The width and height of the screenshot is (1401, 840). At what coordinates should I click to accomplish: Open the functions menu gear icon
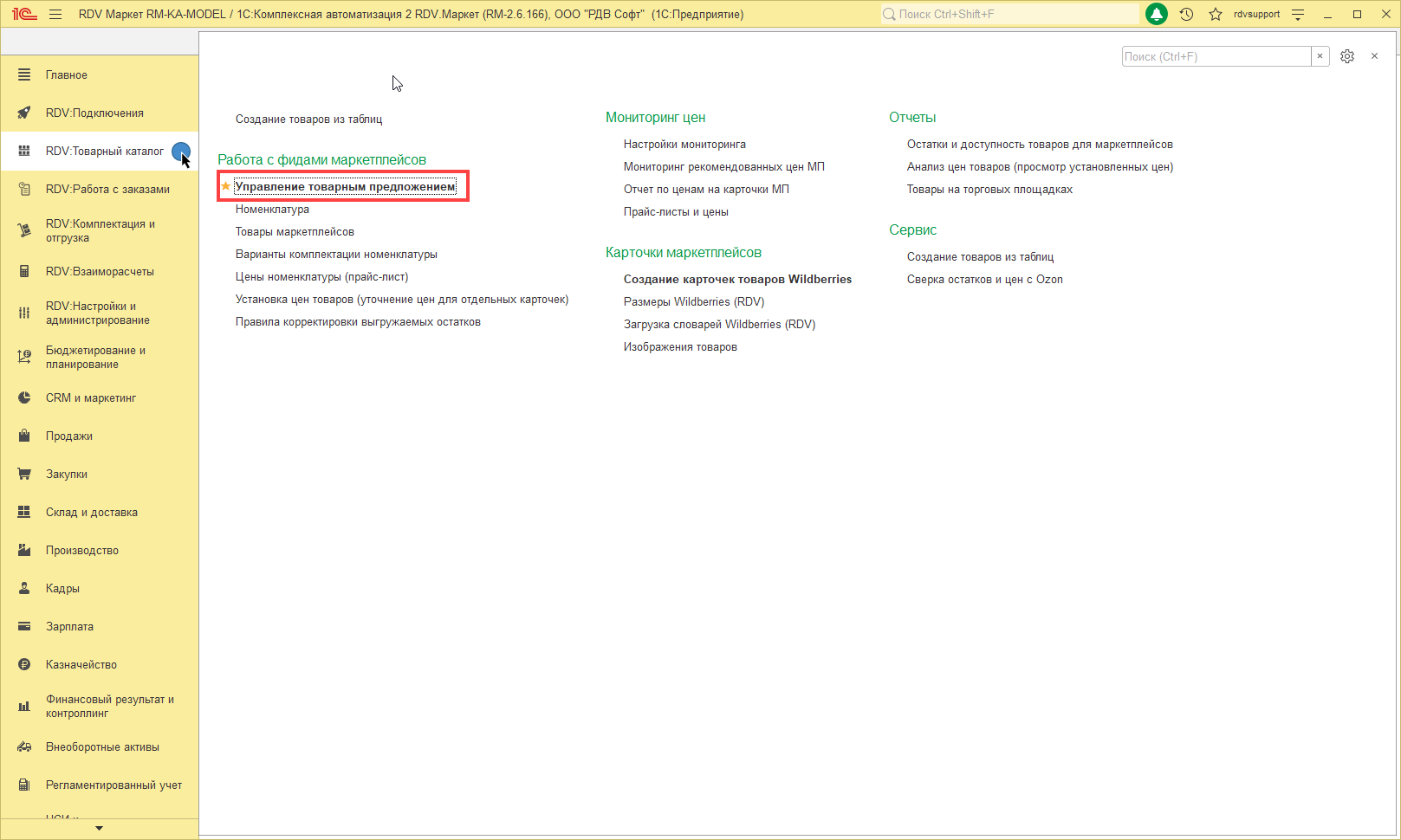point(1347,56)
